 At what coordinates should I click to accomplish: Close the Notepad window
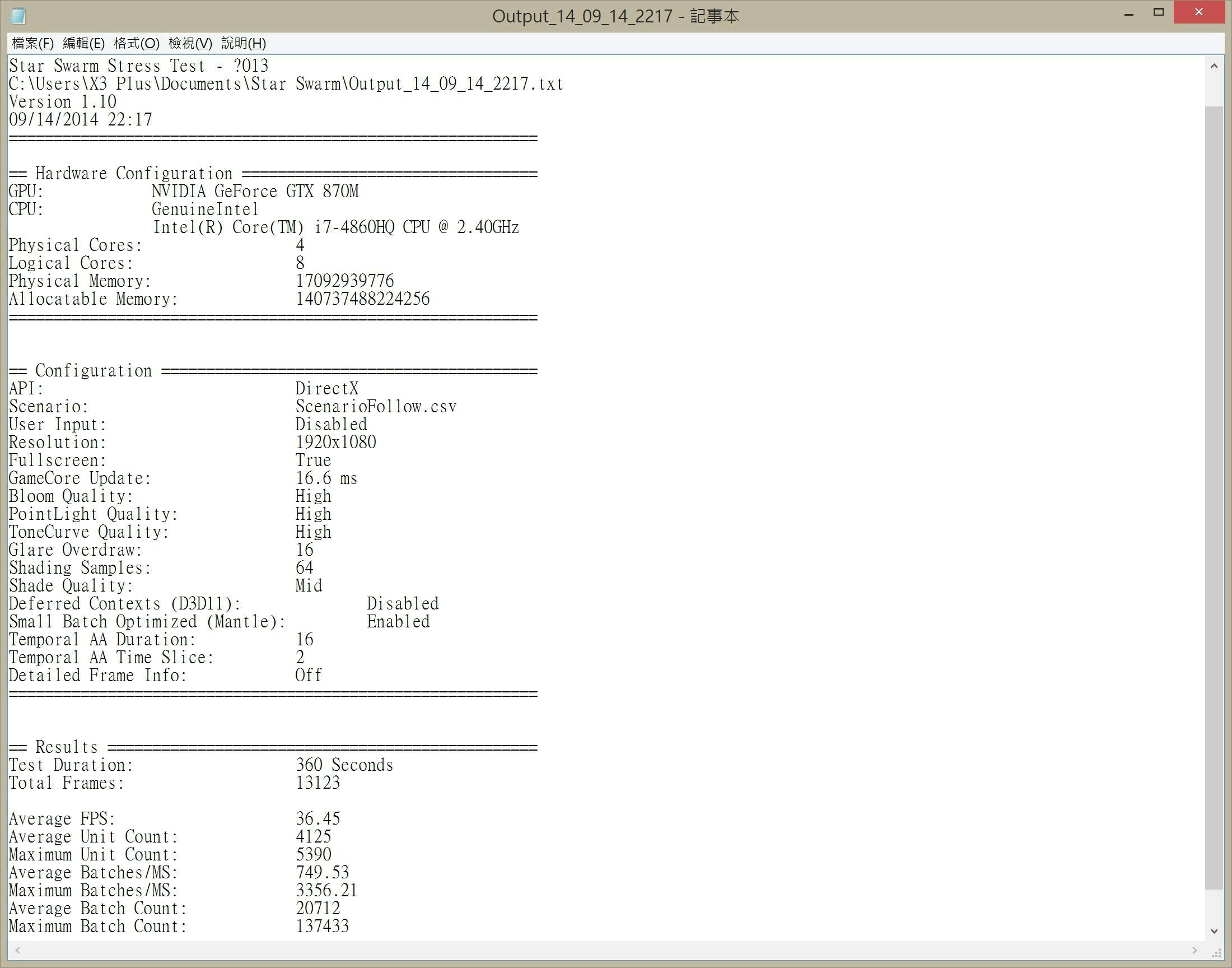coord(1198,12)
